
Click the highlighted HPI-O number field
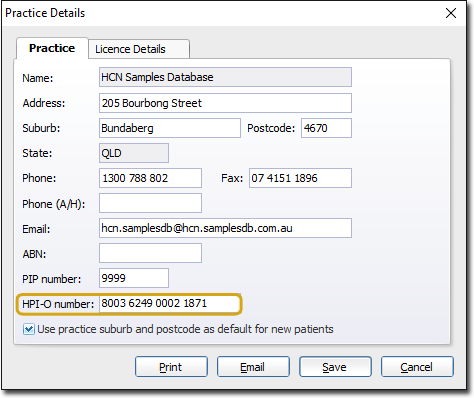[169, 304]
